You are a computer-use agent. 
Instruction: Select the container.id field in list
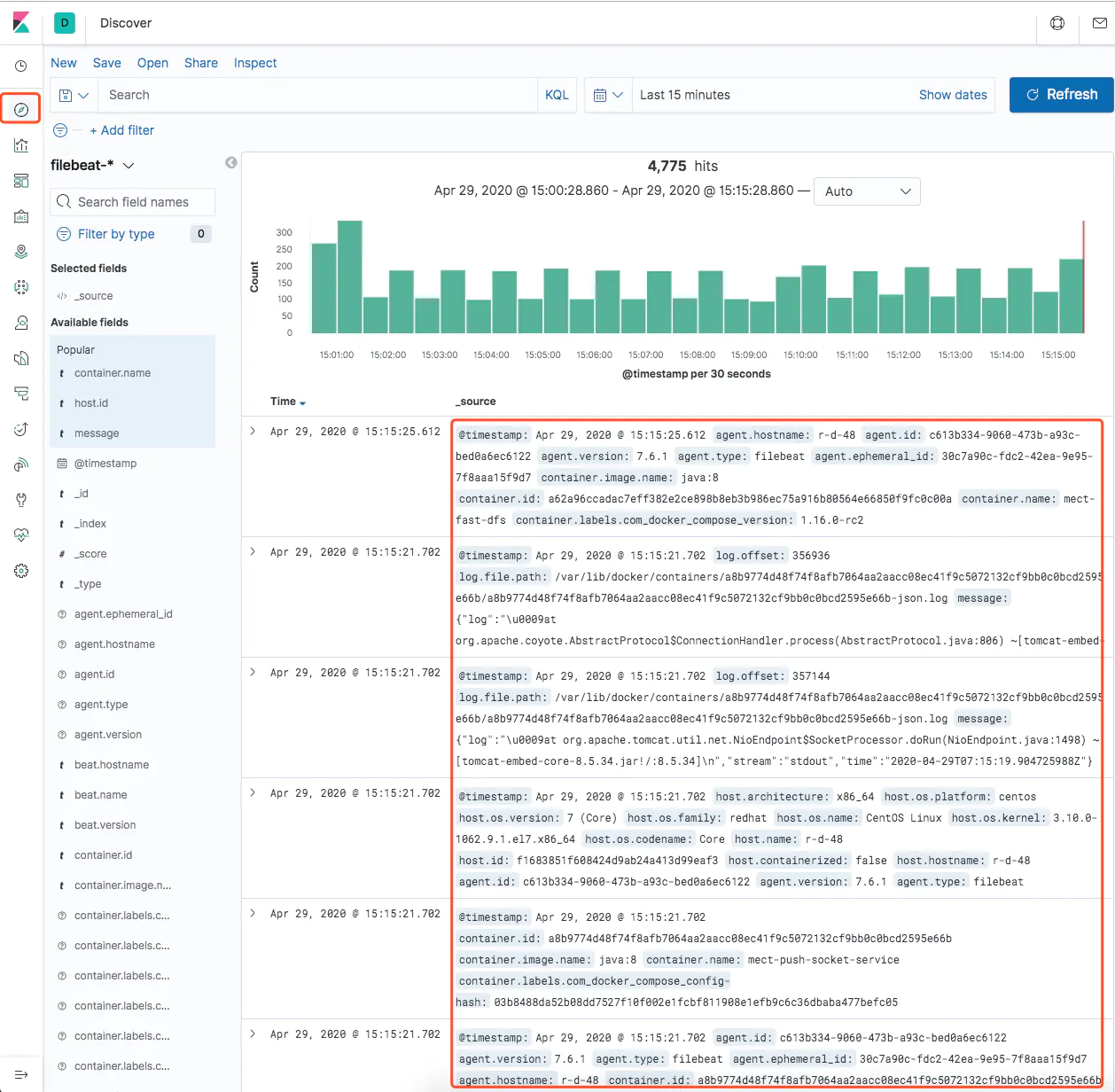pos(103,855)
